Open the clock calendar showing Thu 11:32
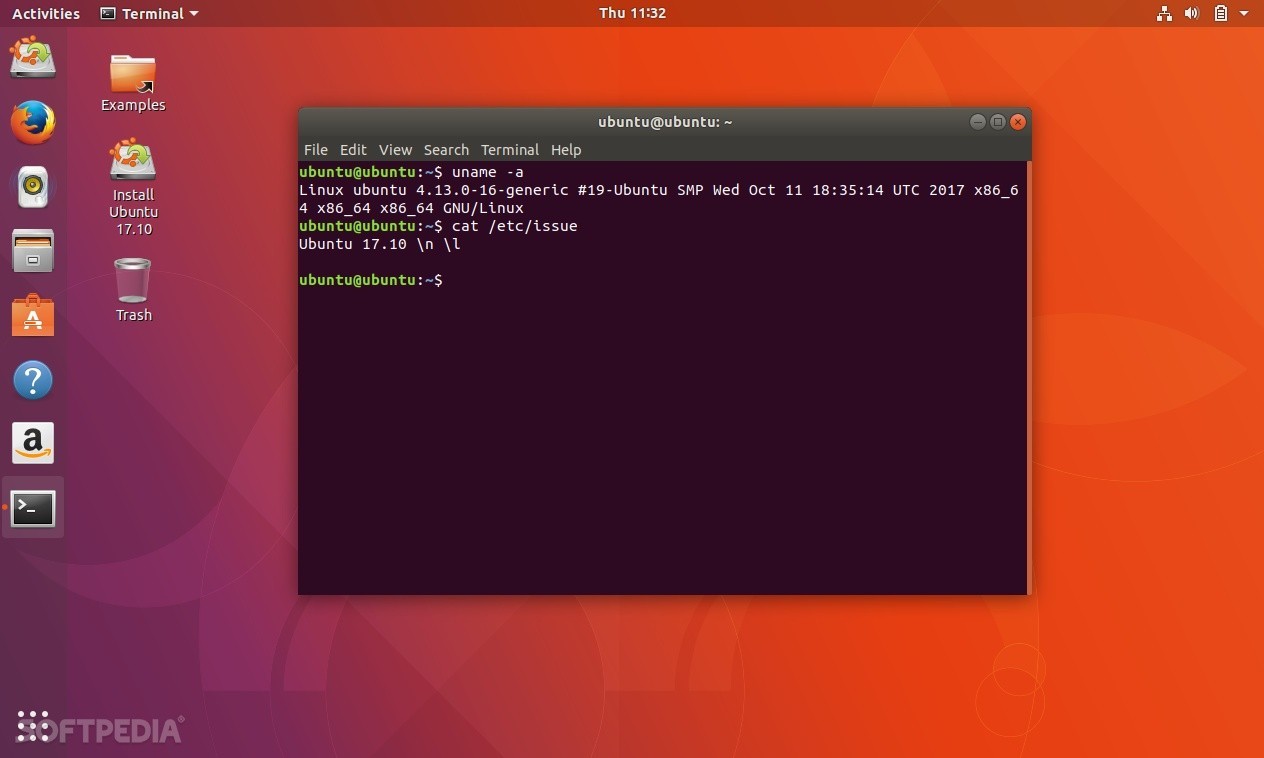 [x=632, y=13]
